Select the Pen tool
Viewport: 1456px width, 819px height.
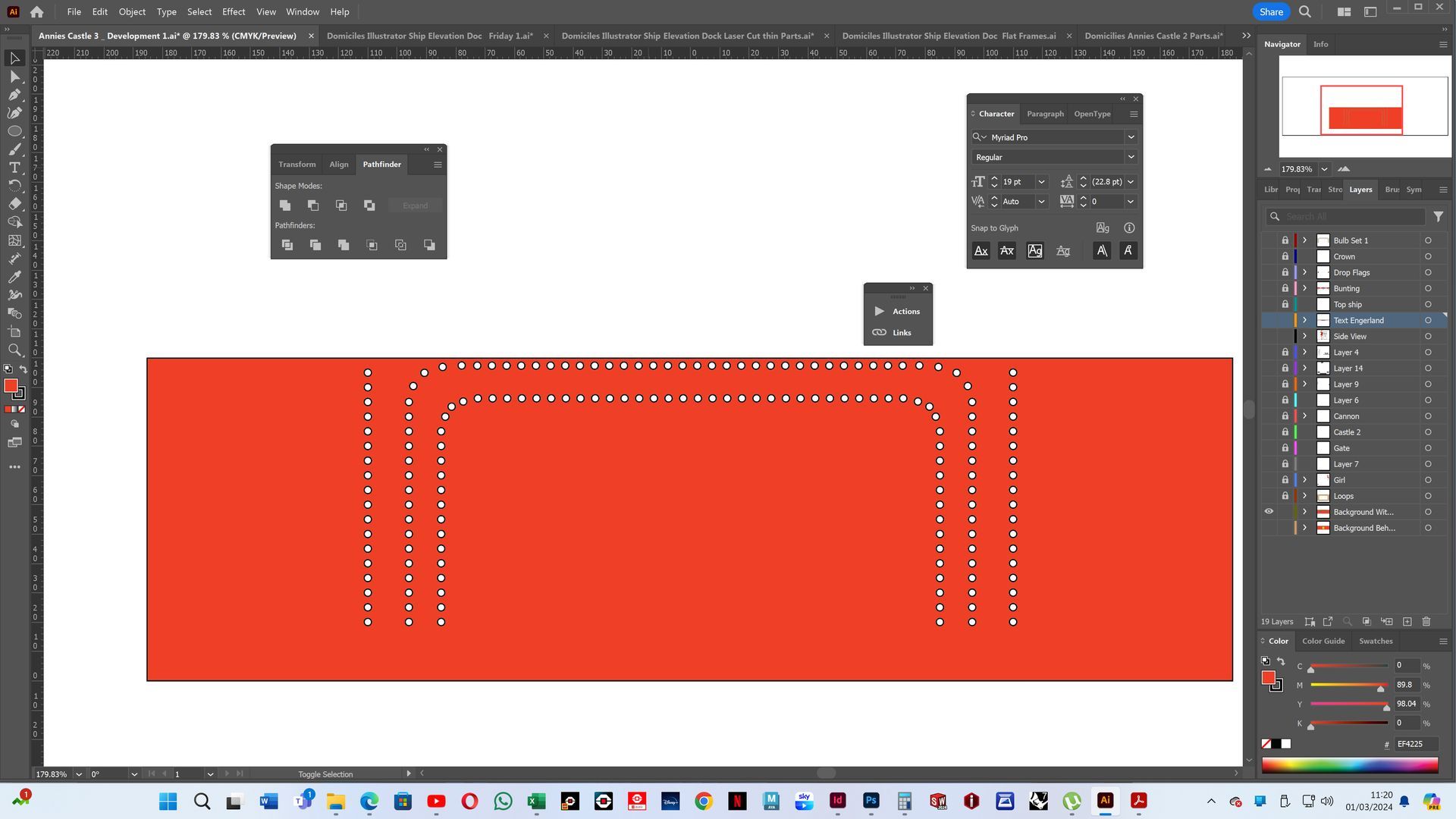point(14,95)
